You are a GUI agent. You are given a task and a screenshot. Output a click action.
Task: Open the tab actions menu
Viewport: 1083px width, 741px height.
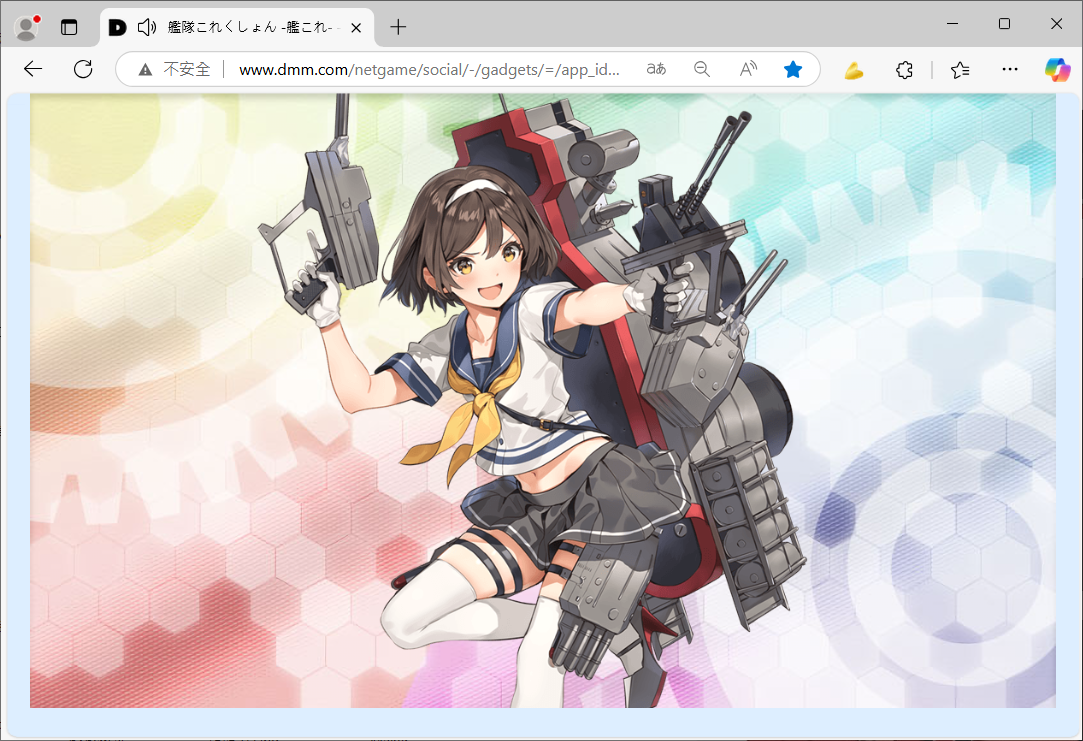69,28
